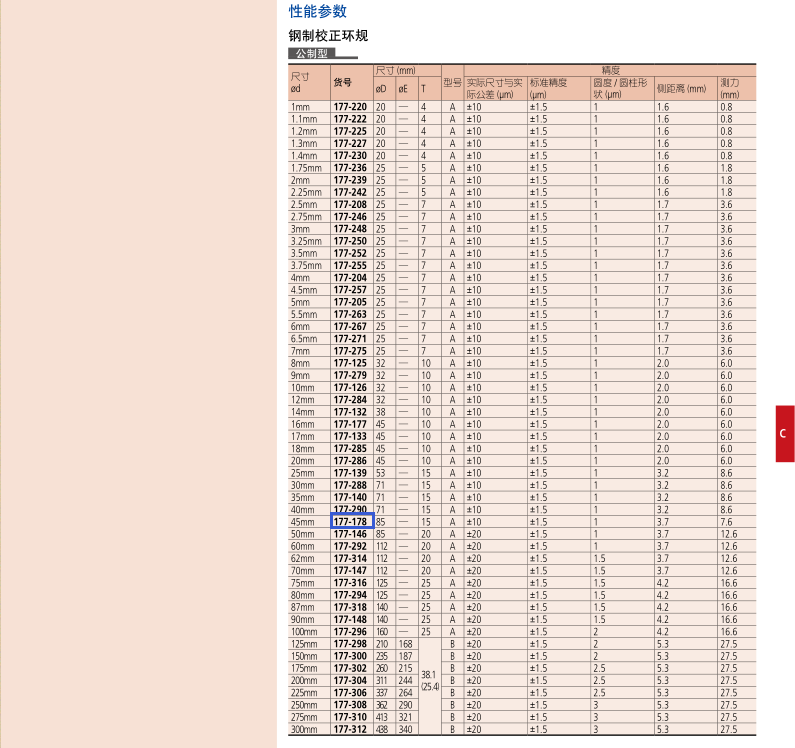Click øD value 53 in the 25mm row
Viewport: 795px width, 748px height.
[380, 473]
